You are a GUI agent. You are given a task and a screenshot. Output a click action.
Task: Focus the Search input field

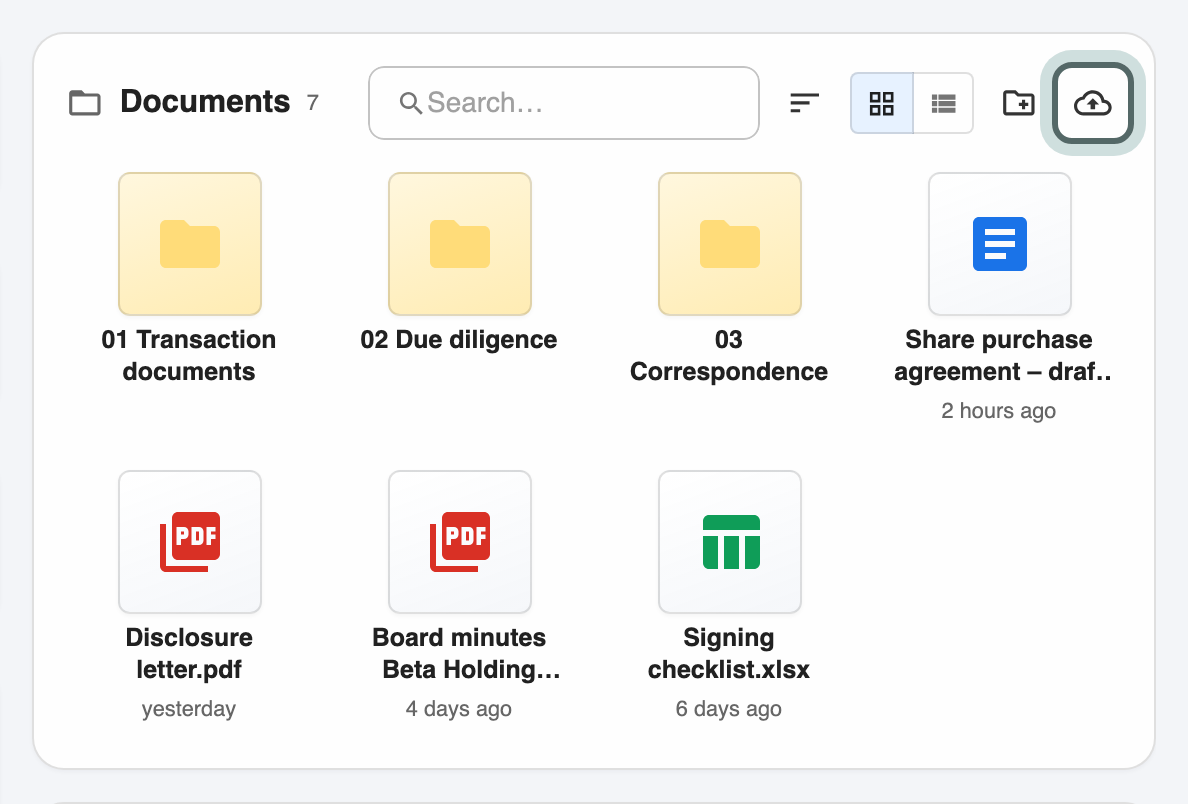564,103
